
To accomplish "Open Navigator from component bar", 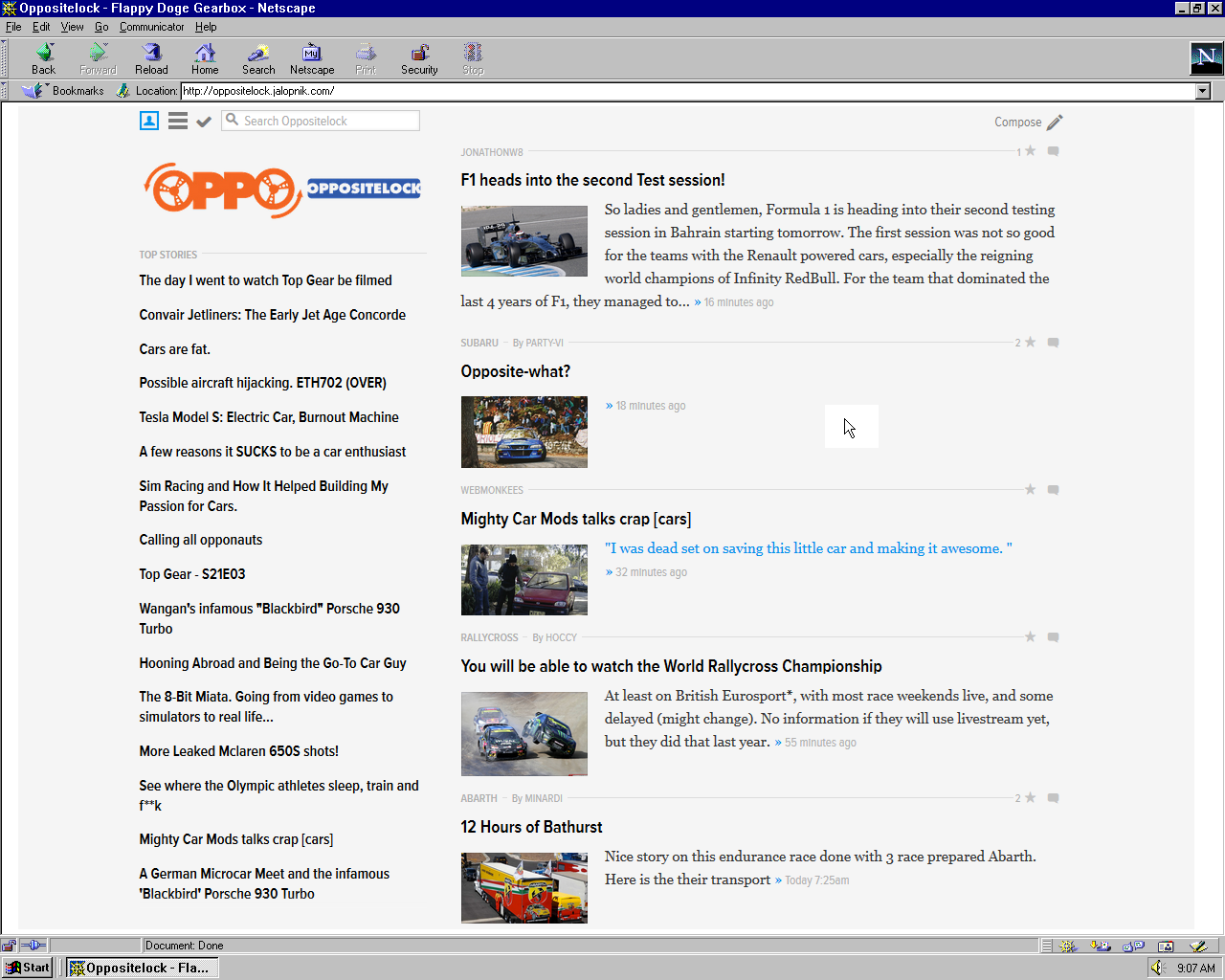I will pos(1069,946).
